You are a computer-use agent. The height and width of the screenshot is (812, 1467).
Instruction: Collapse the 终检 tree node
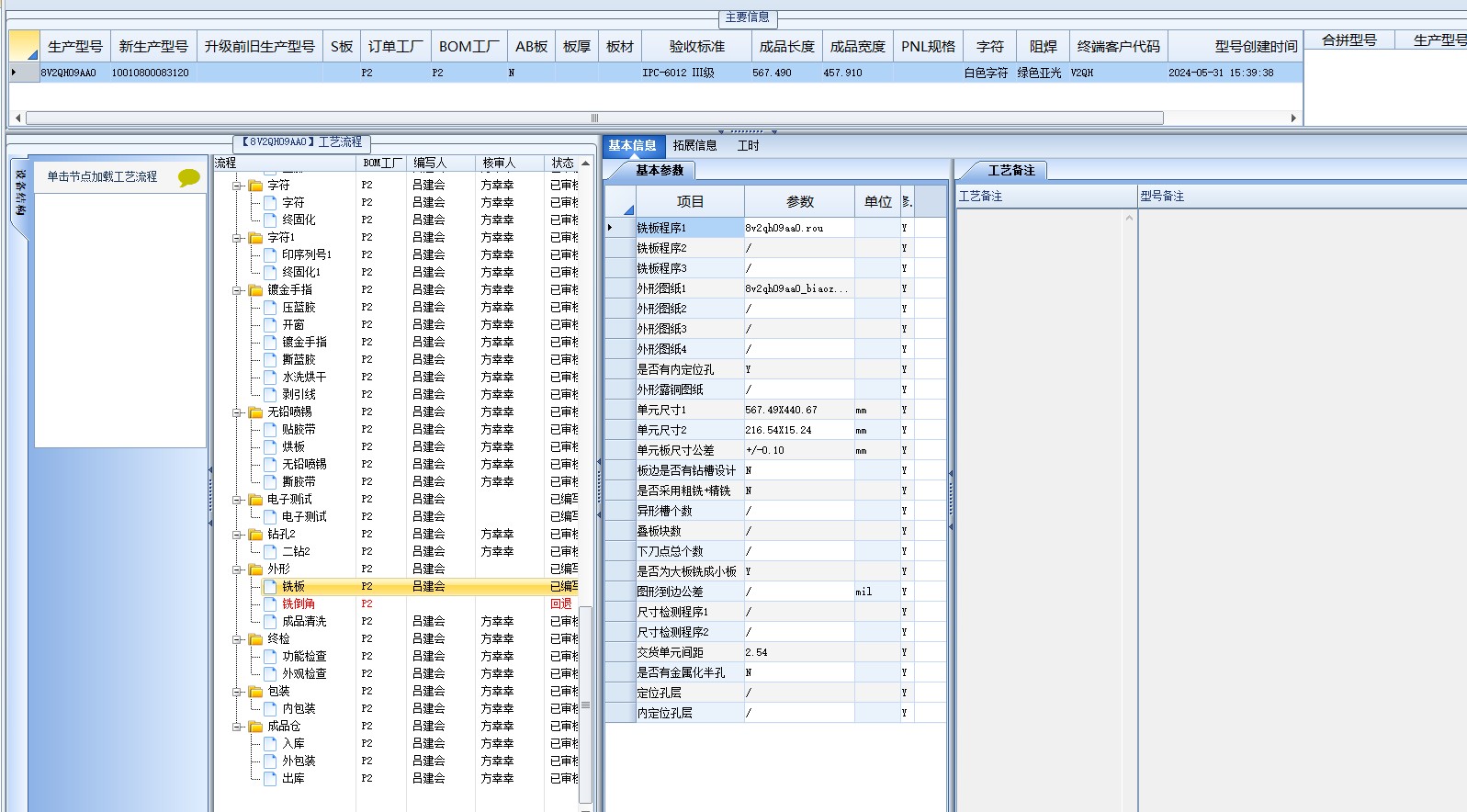[x=238, y=639]
